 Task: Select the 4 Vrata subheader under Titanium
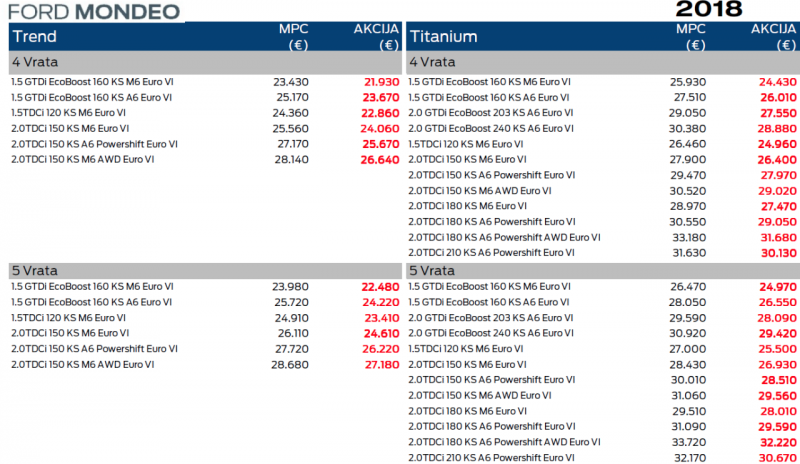[434, 63]
